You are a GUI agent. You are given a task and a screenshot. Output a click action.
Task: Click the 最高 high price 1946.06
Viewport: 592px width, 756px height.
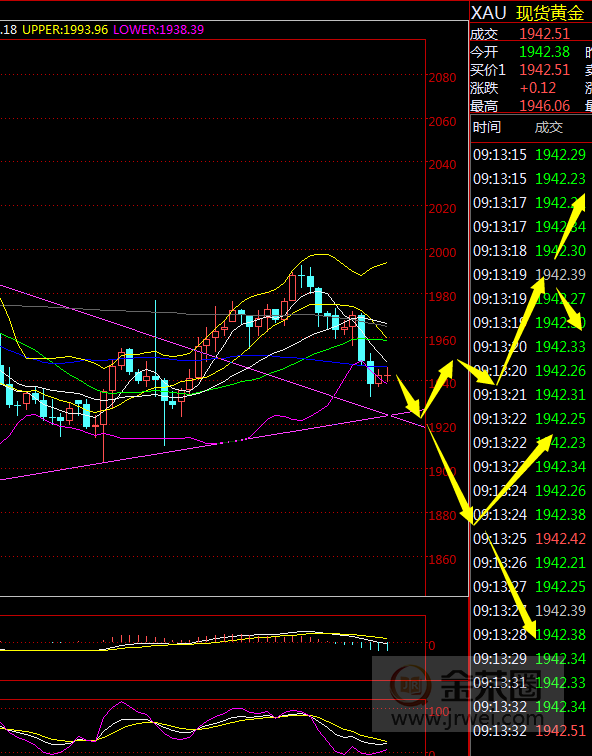coord(544,106)
